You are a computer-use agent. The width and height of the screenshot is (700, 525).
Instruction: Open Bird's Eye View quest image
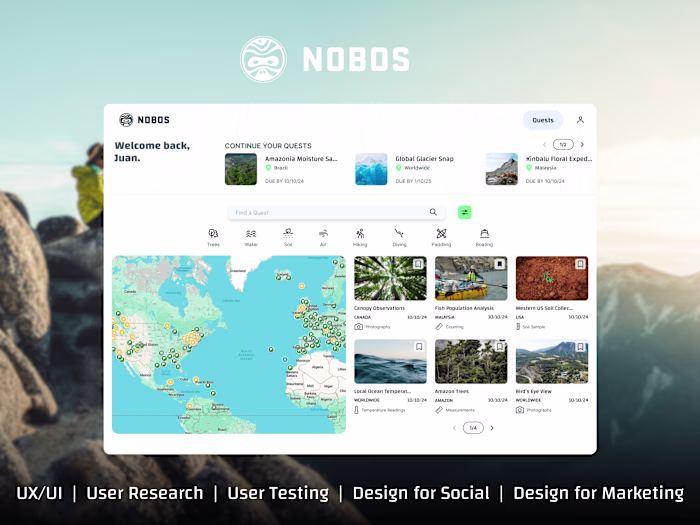552,361
